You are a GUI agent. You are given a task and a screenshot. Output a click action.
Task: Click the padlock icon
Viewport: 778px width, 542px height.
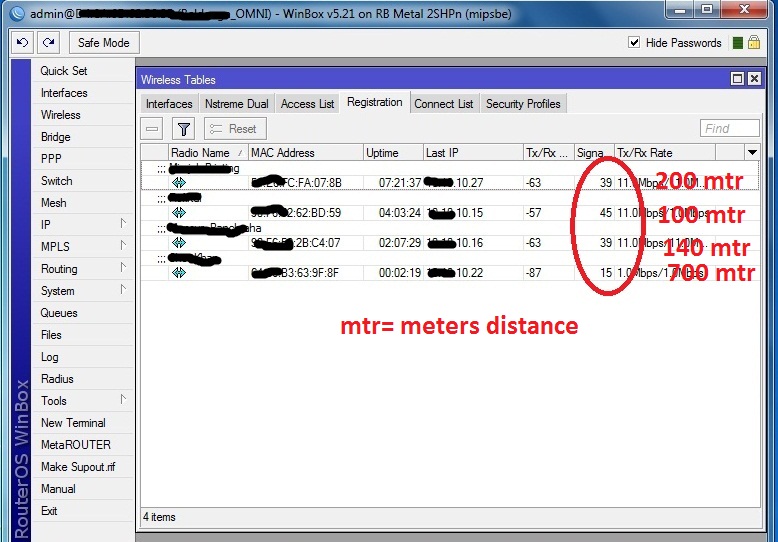coord(754,42)
